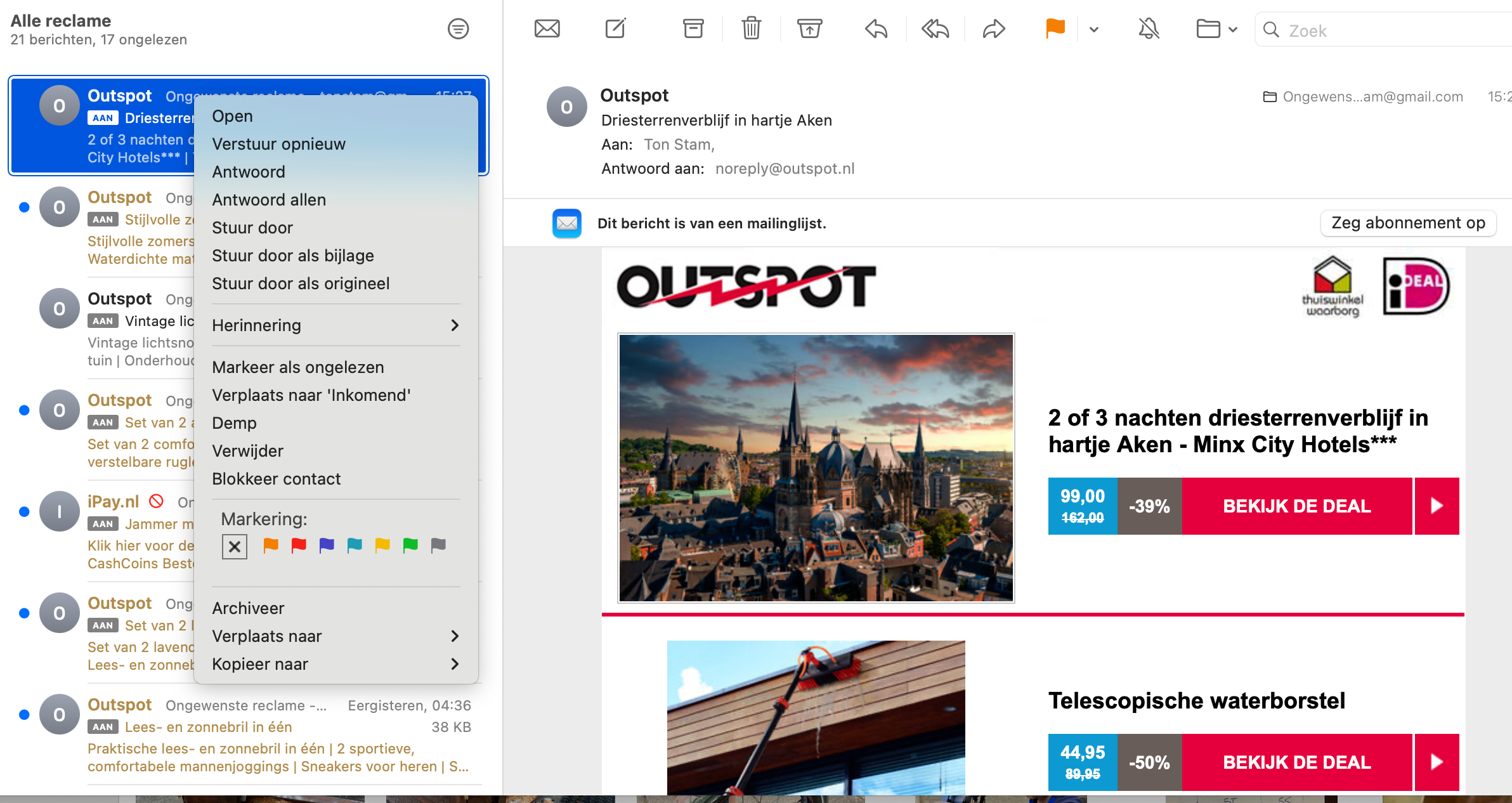The width and height of the screenshot is (1512, 803).
Task: Compose a new message
Action: pos(615,29)
